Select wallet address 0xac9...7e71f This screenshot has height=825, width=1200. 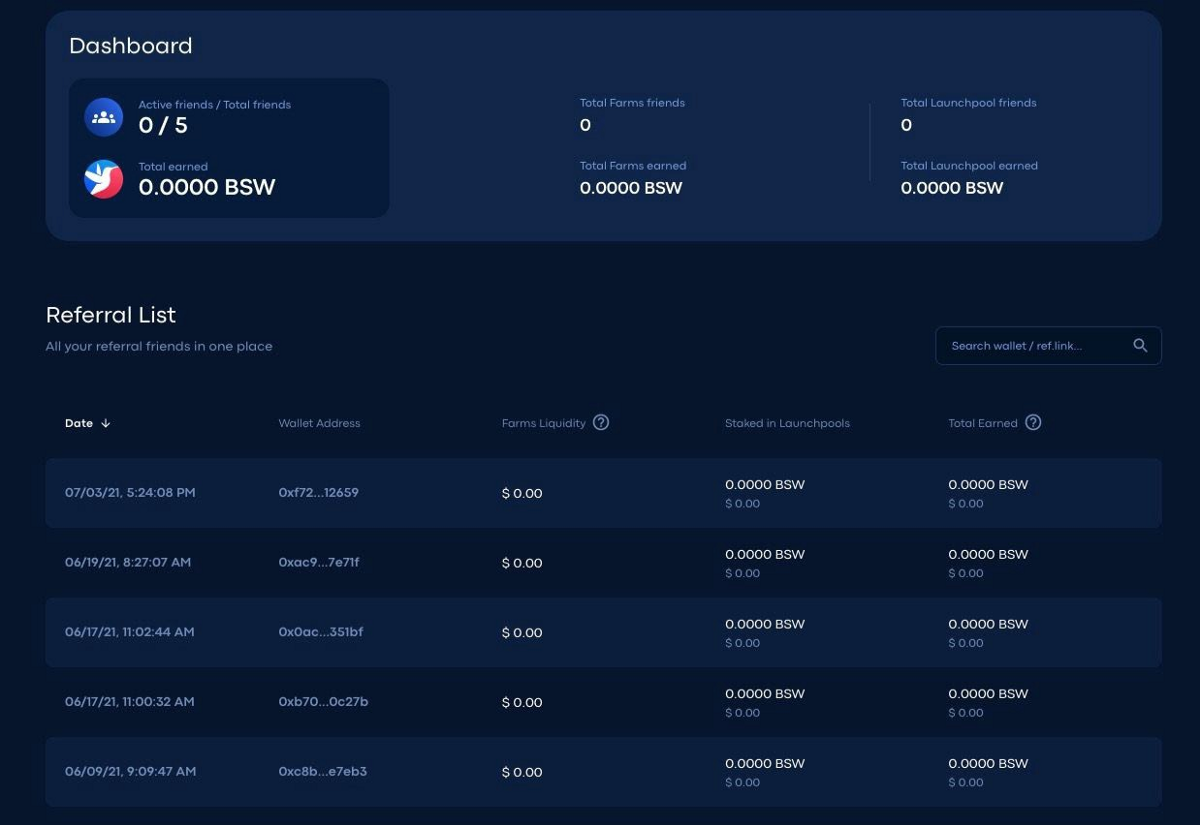pyautogui.click(x=318, y=563)
